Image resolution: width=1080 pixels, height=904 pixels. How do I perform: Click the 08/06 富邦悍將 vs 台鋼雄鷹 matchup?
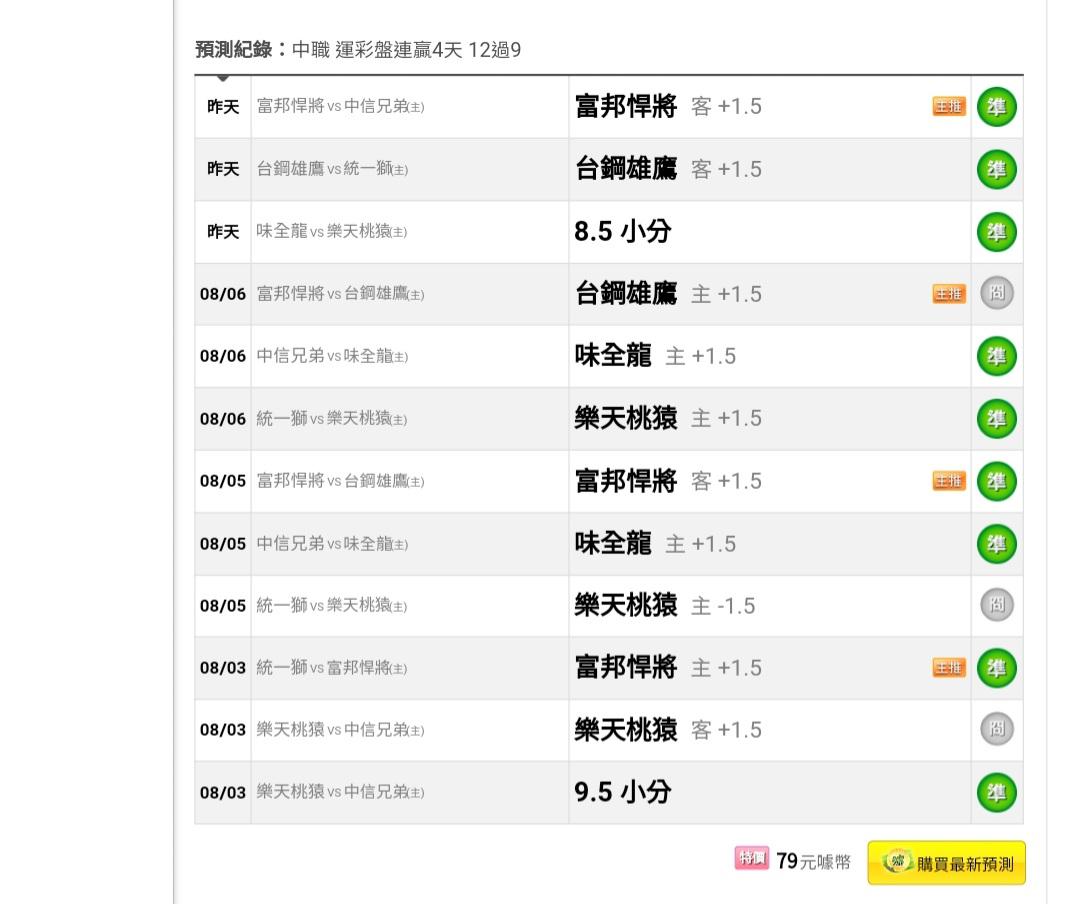[340, 294]
